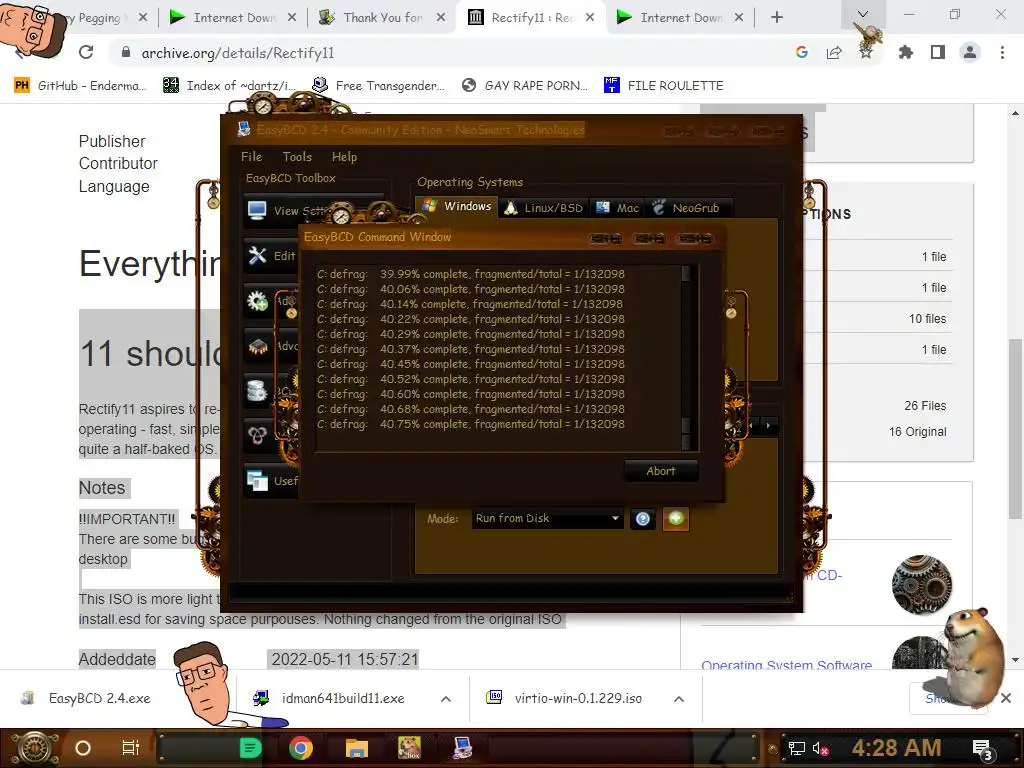Click BCD Backup database icon in toolbox
Screen dimensions: 1024x768
click(257, 391)
